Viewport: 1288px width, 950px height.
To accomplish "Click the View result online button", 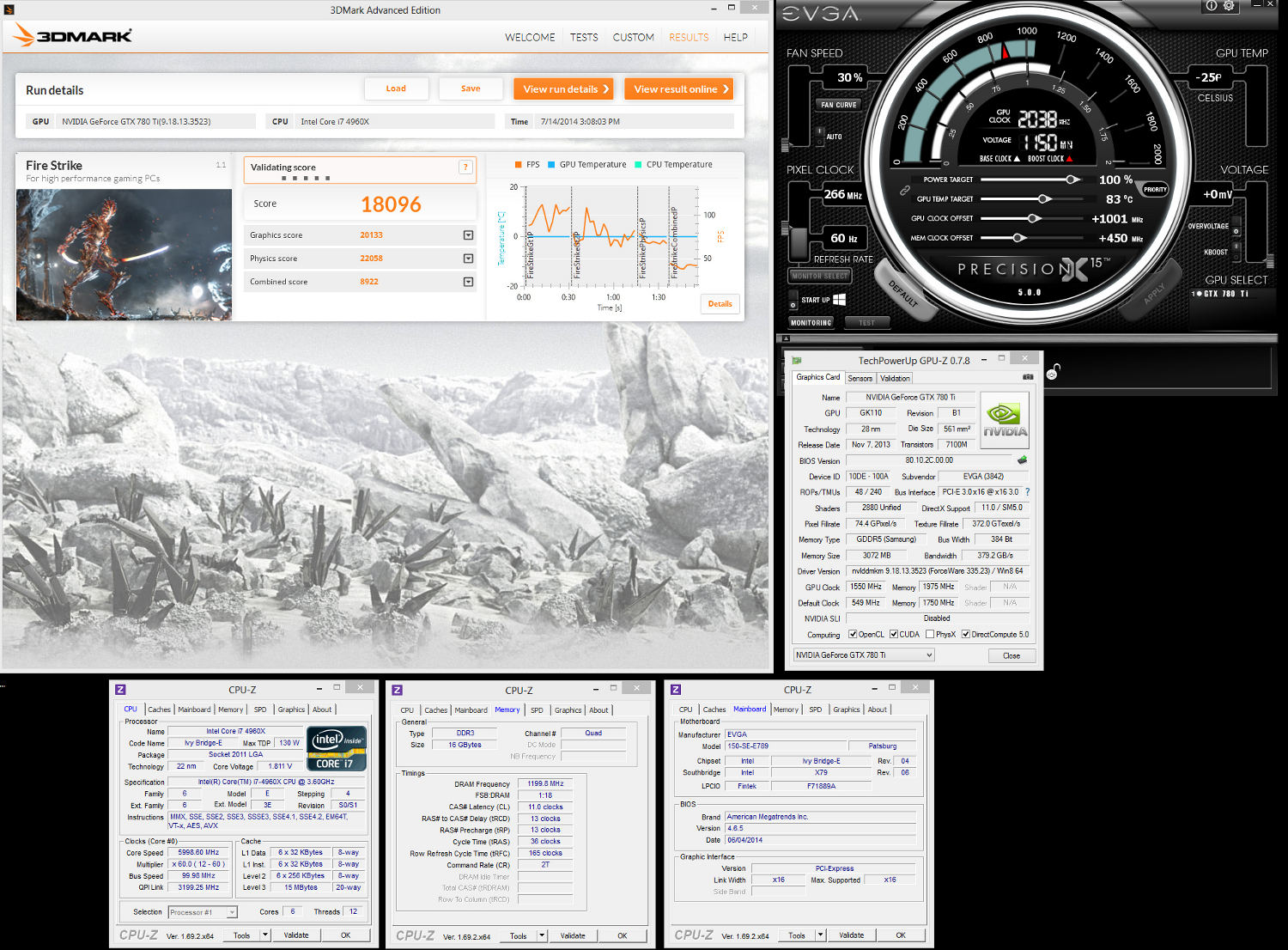I will point(681,89).
